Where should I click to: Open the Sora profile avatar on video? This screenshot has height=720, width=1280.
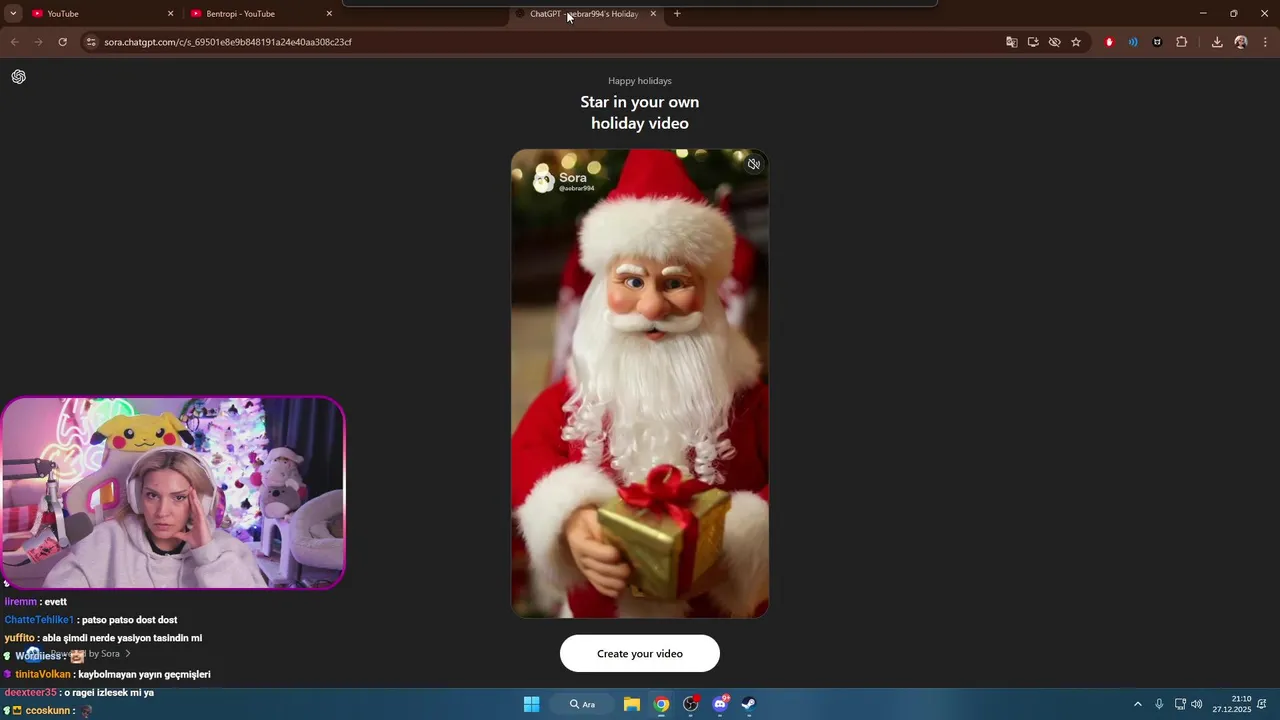tap(544, 181)
